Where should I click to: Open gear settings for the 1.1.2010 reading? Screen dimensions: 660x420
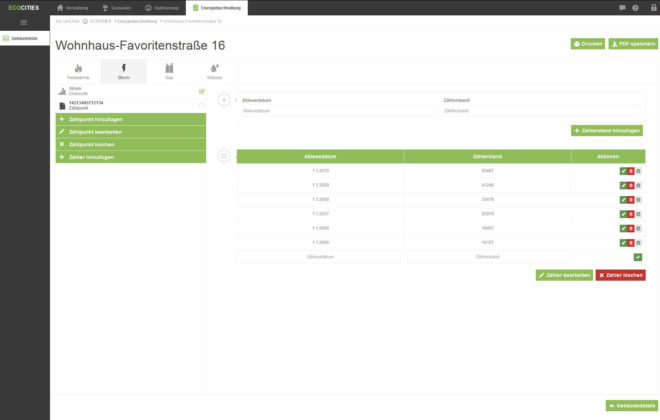coord(638,171)
